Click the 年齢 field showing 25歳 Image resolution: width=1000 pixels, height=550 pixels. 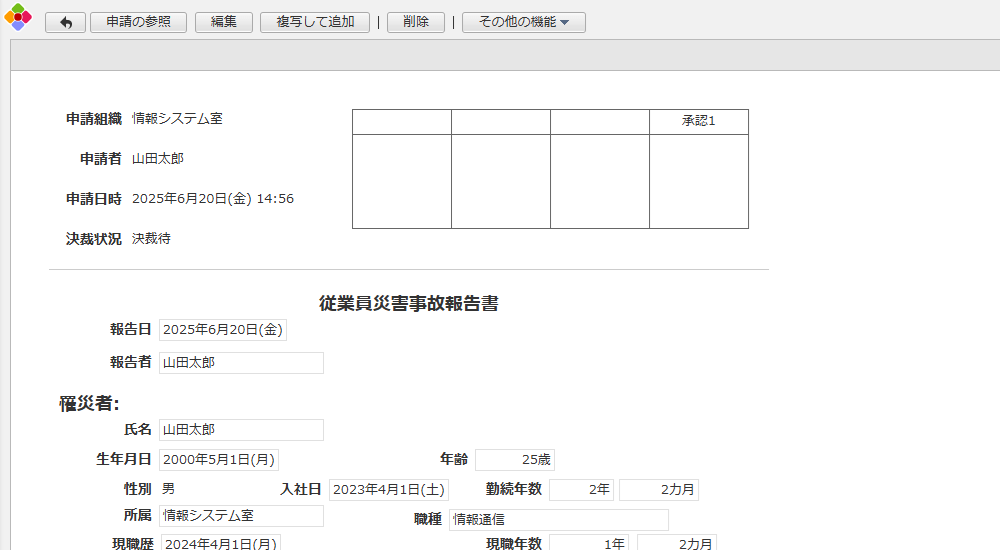pyautogui.click(x=514, y=460)
